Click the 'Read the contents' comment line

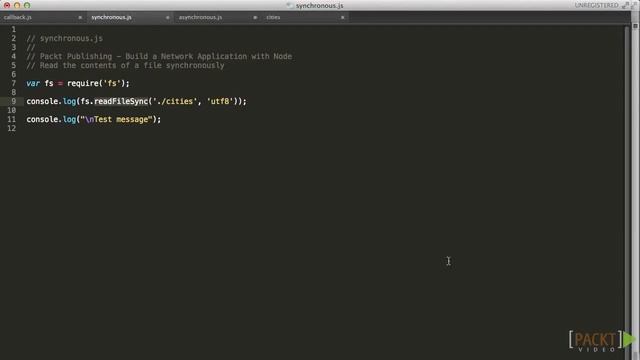click(x=125, y=65)
